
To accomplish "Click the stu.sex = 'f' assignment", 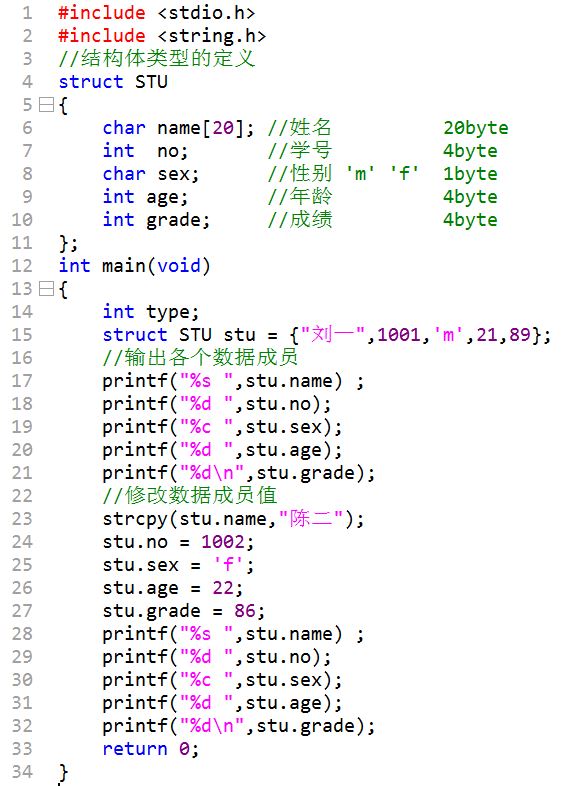I will click(x=178, y=565).
